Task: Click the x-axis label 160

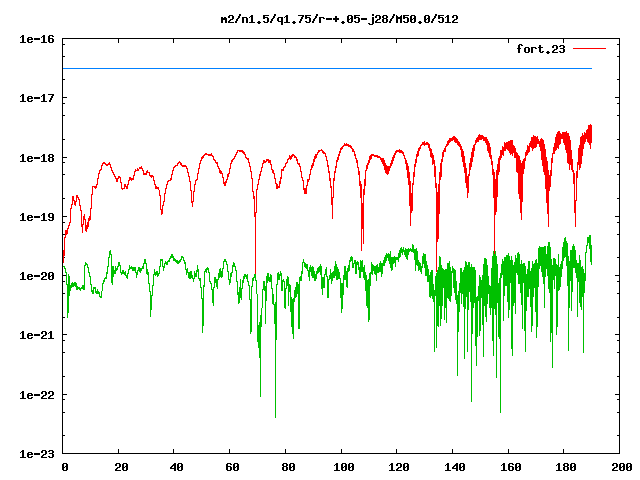Action: tap(511, 467)
